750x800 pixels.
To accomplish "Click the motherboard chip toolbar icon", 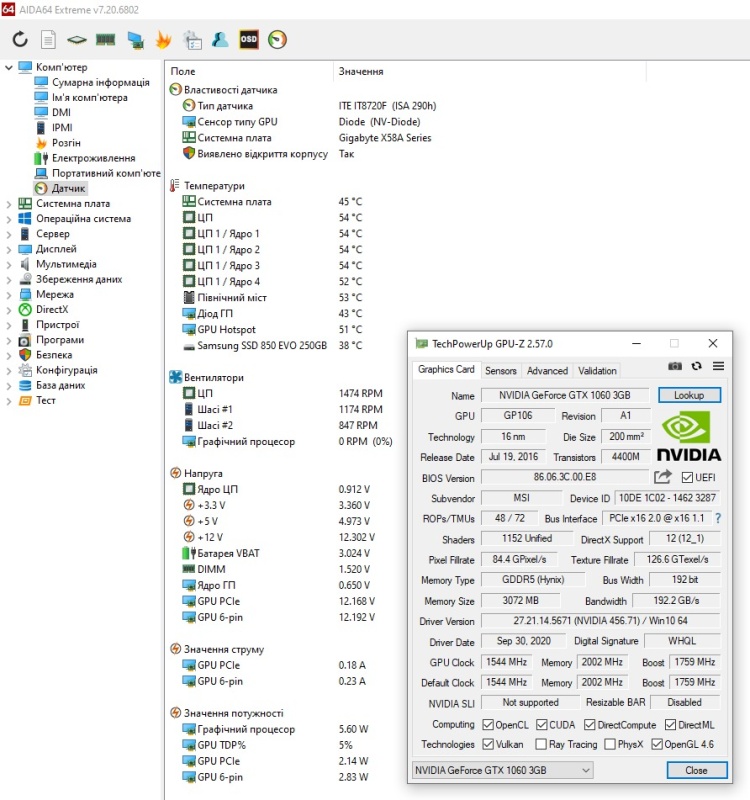I will pos(77,39).
